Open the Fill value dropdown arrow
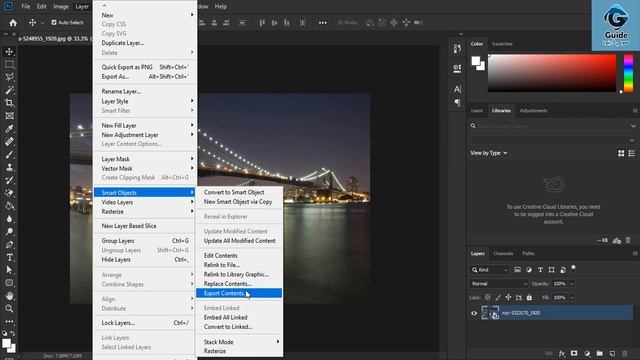Screen dimensions: 640x360 click(572, 298)
